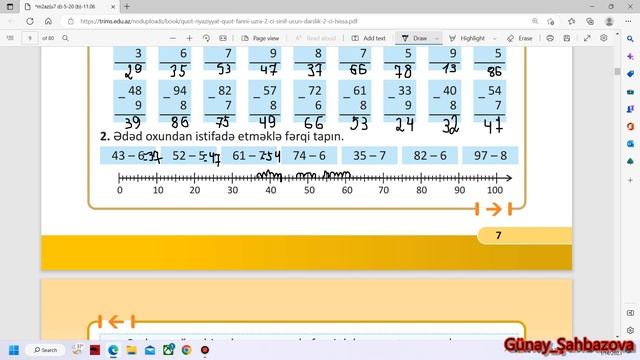Image resolution: width=640 pixels, height=360 pixels.
Task: Enter PDF full screen mode
Action: click(587, 38)
